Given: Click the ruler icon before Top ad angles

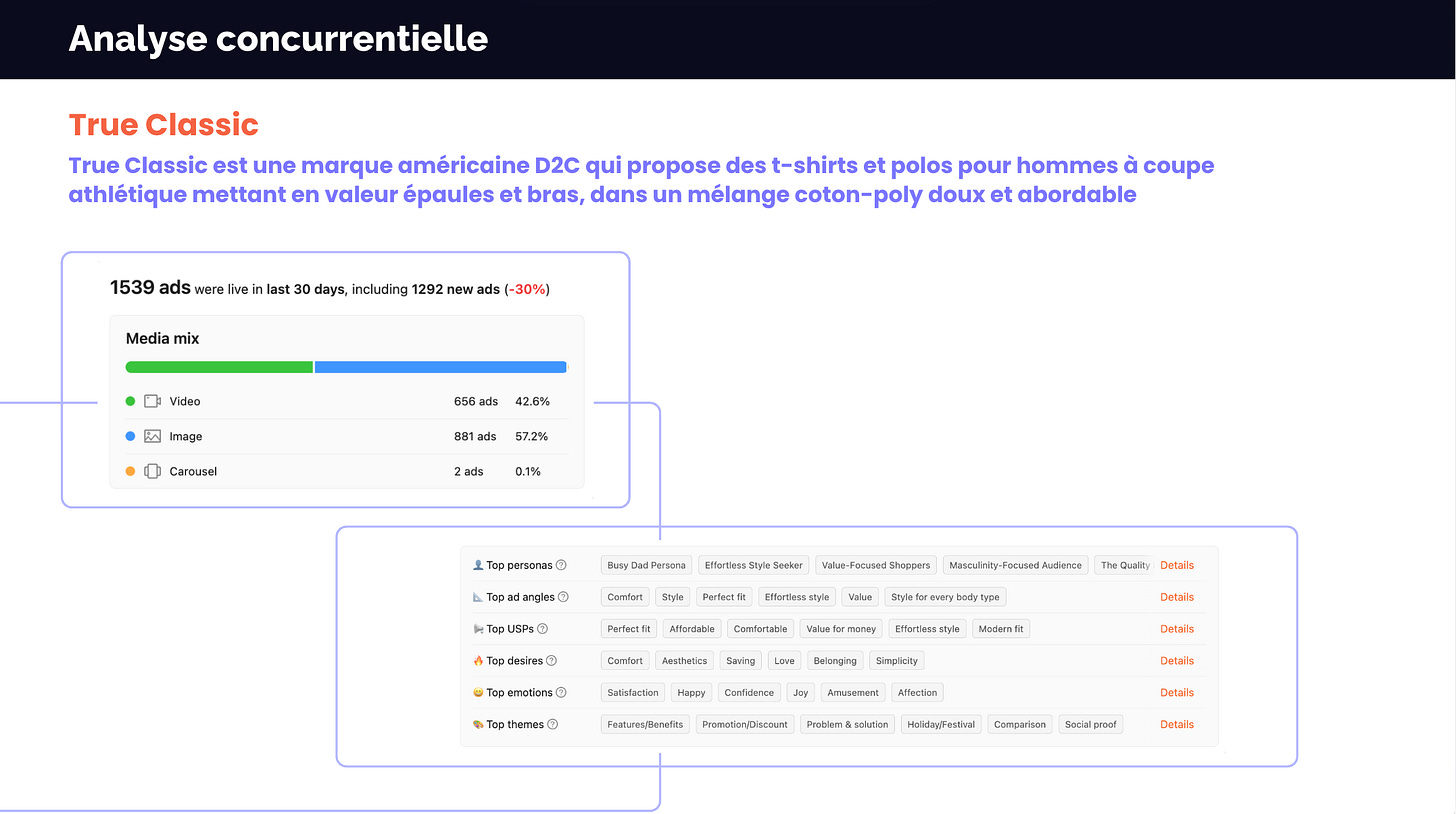Looking at the screenshot, I should click(x=478, y=597).
